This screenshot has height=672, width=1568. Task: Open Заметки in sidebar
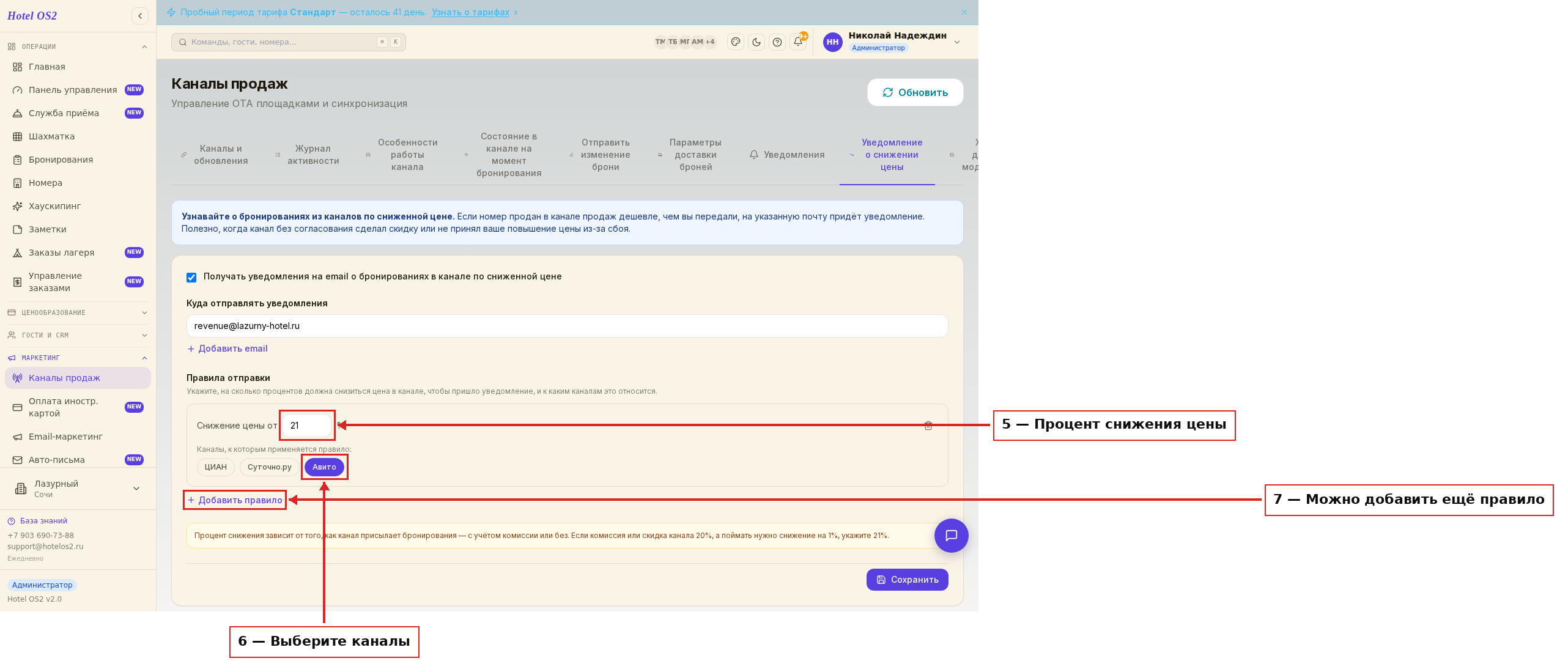78,229
